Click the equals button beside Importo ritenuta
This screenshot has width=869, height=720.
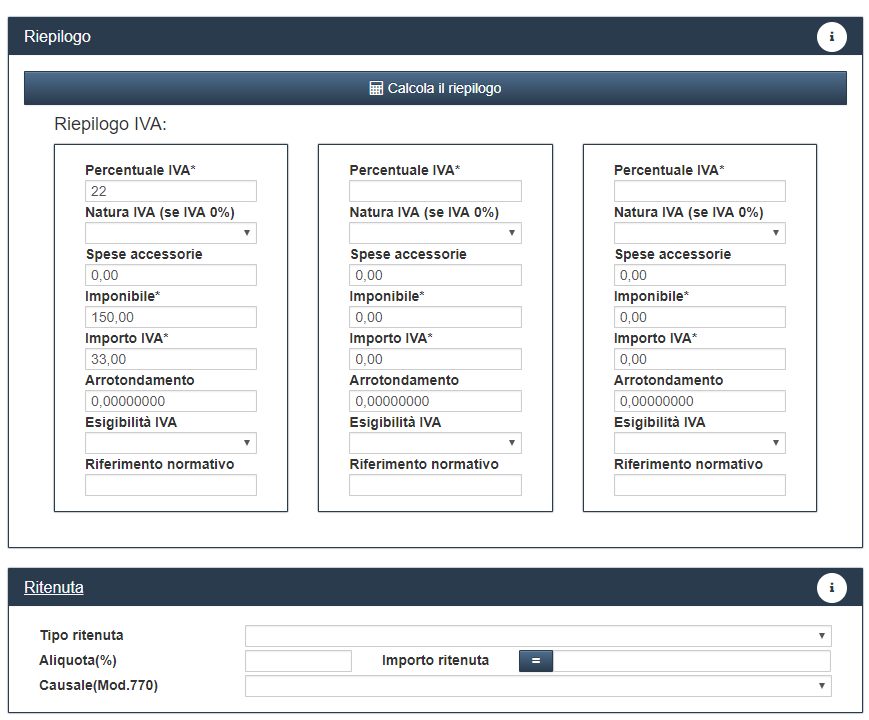535,661
